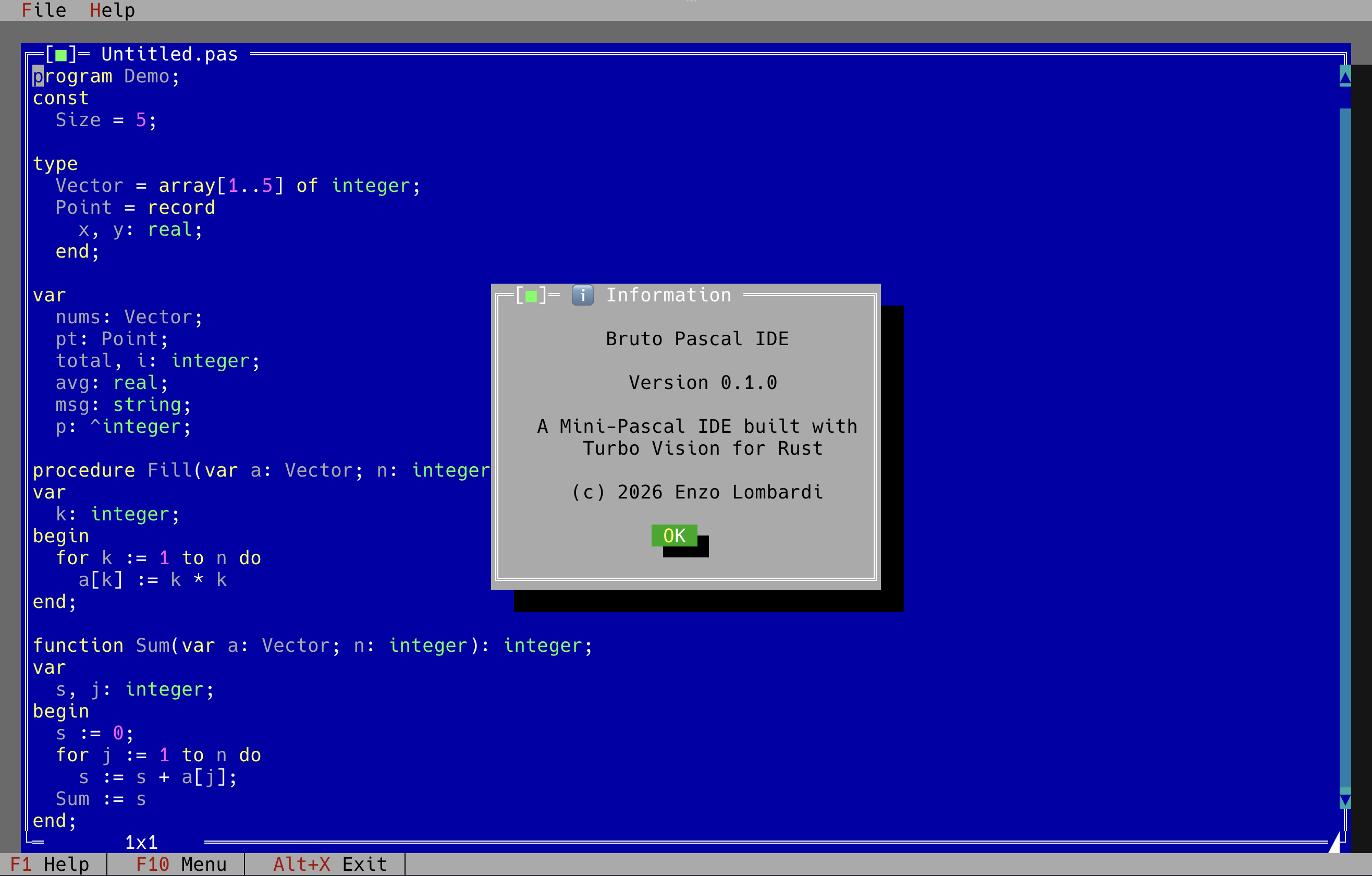This screenshot has width=1372, height=876.
Task: Click the 'x, y: real;' line
Action: click(x=141, y=229)
